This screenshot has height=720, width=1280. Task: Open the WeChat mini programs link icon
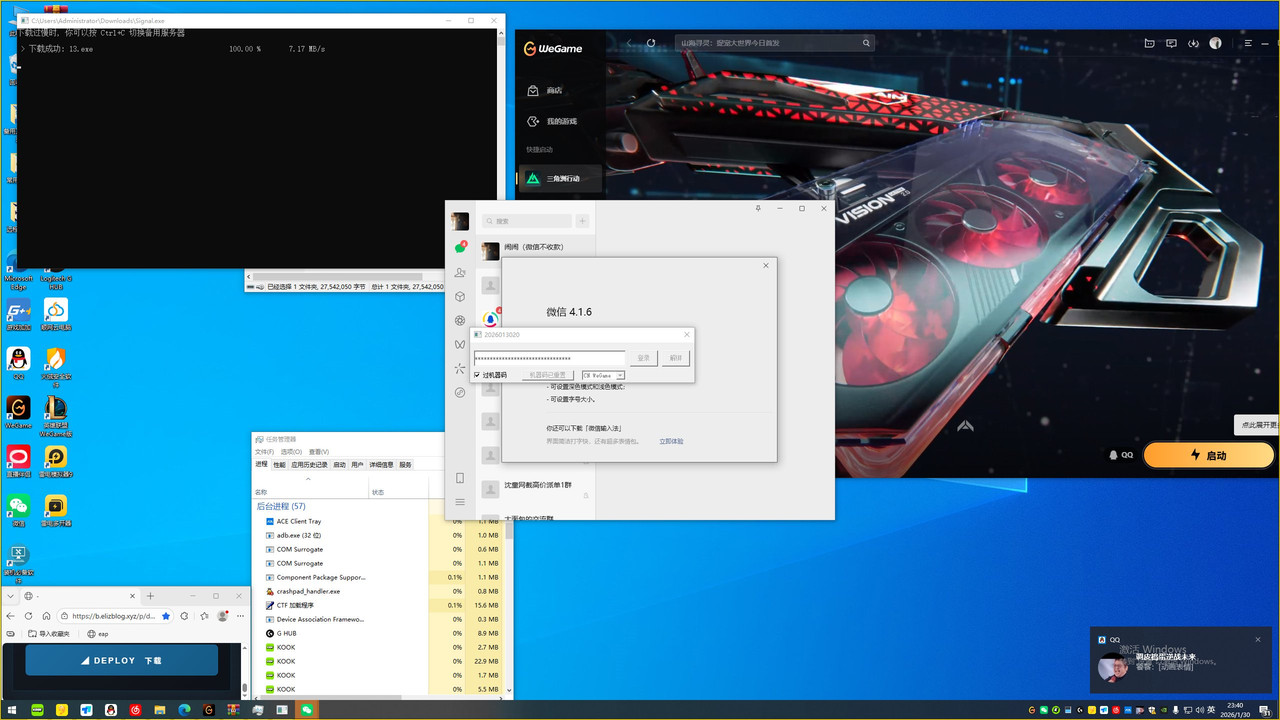point(460,392)
